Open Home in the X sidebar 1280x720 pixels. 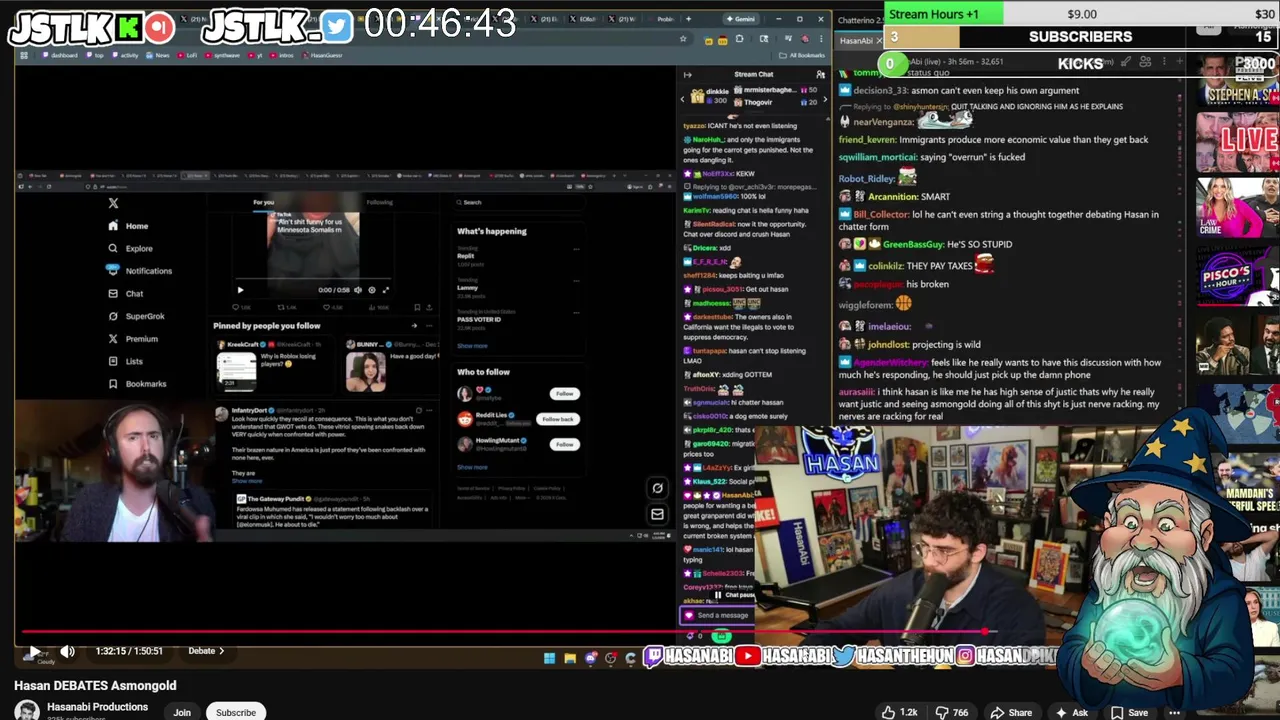128,226
